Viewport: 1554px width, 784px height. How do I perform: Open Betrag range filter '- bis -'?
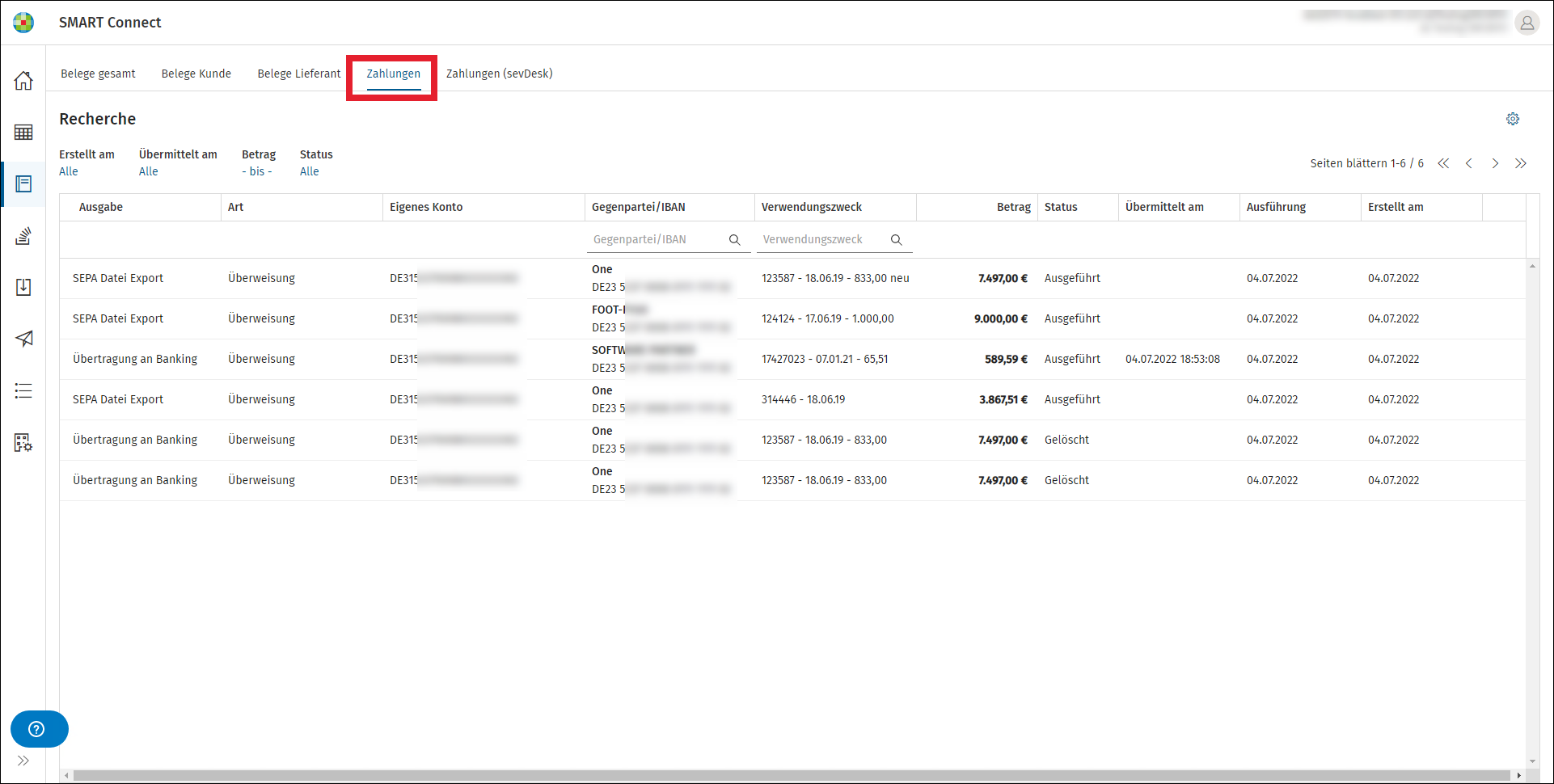click(257, 171)
